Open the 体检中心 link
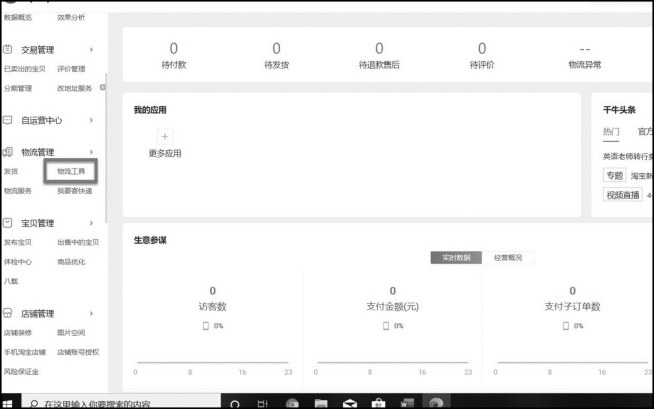The image size is (654, 409). [18, 262]
